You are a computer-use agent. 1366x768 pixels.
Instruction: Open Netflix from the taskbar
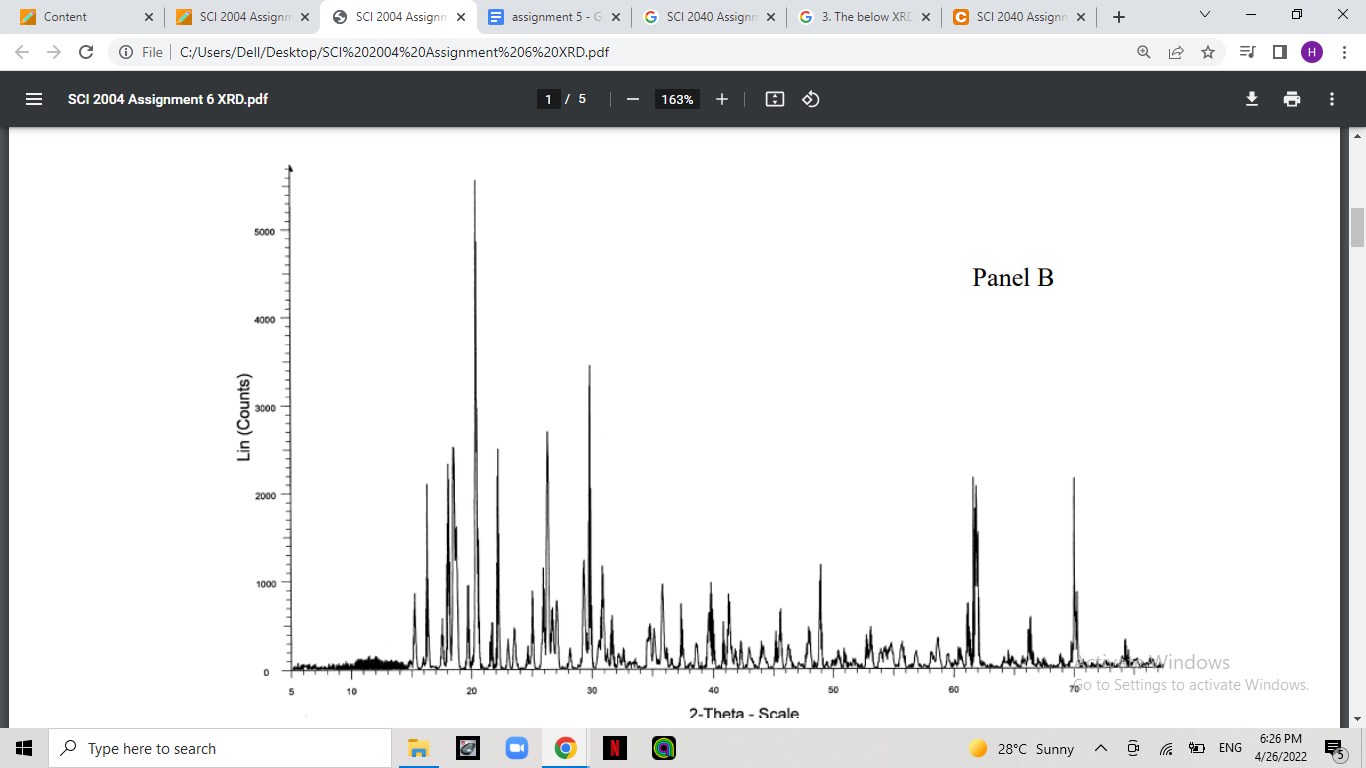coord(615,748)
